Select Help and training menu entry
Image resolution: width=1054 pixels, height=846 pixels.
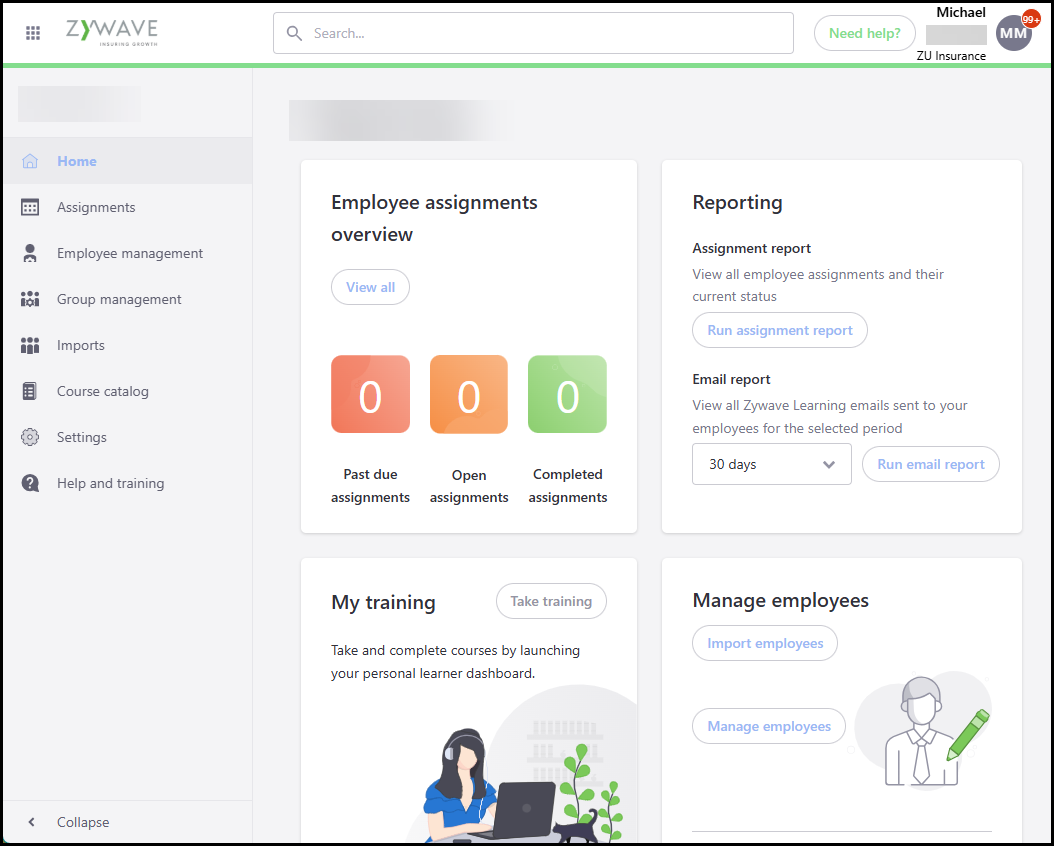110,483
